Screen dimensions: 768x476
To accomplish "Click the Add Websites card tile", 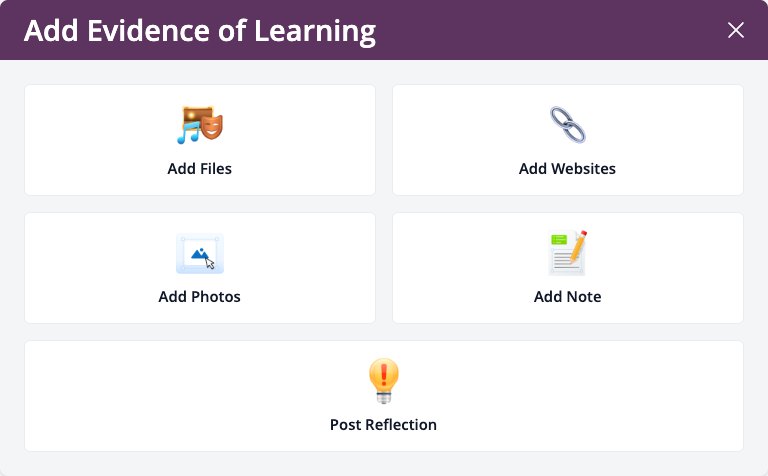I will (568, 140).
